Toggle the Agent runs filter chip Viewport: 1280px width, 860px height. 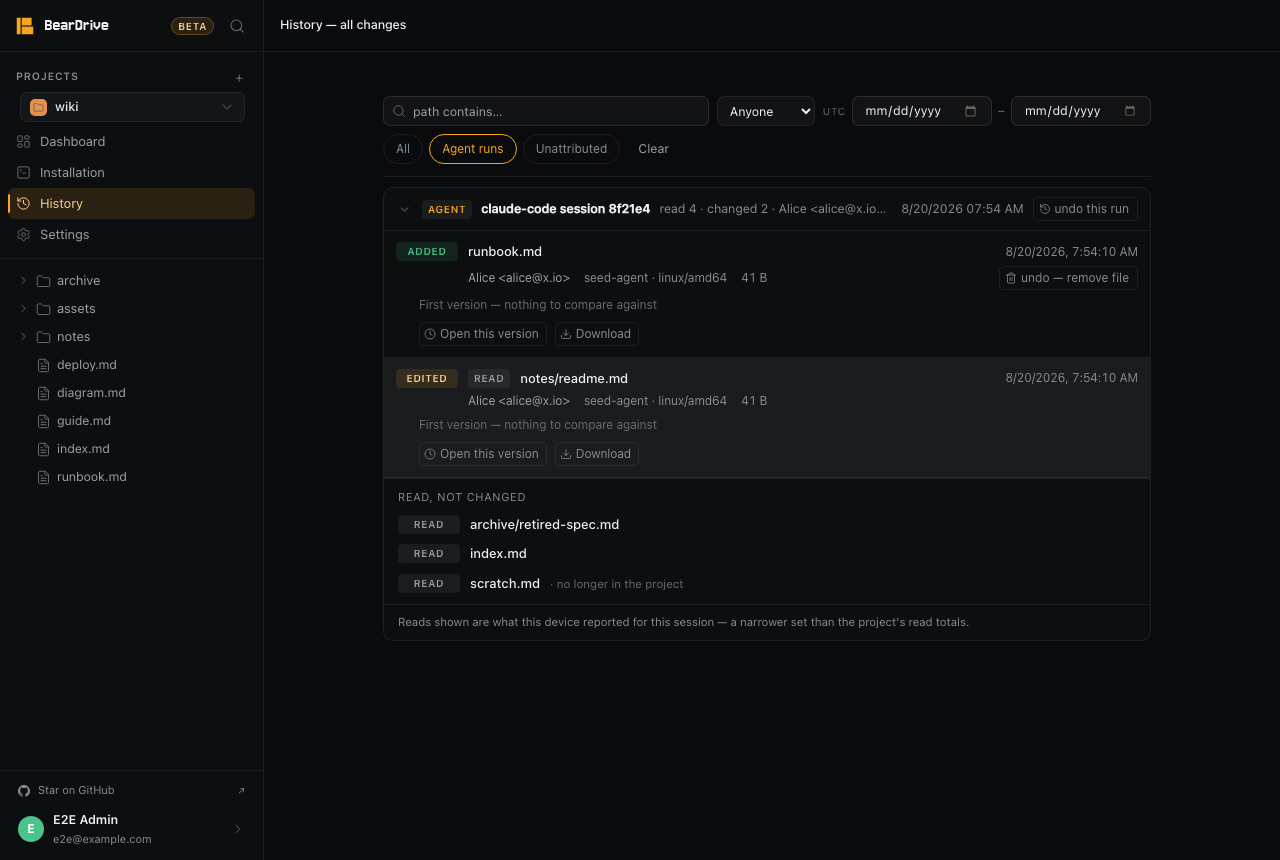(x=473, y=149)
